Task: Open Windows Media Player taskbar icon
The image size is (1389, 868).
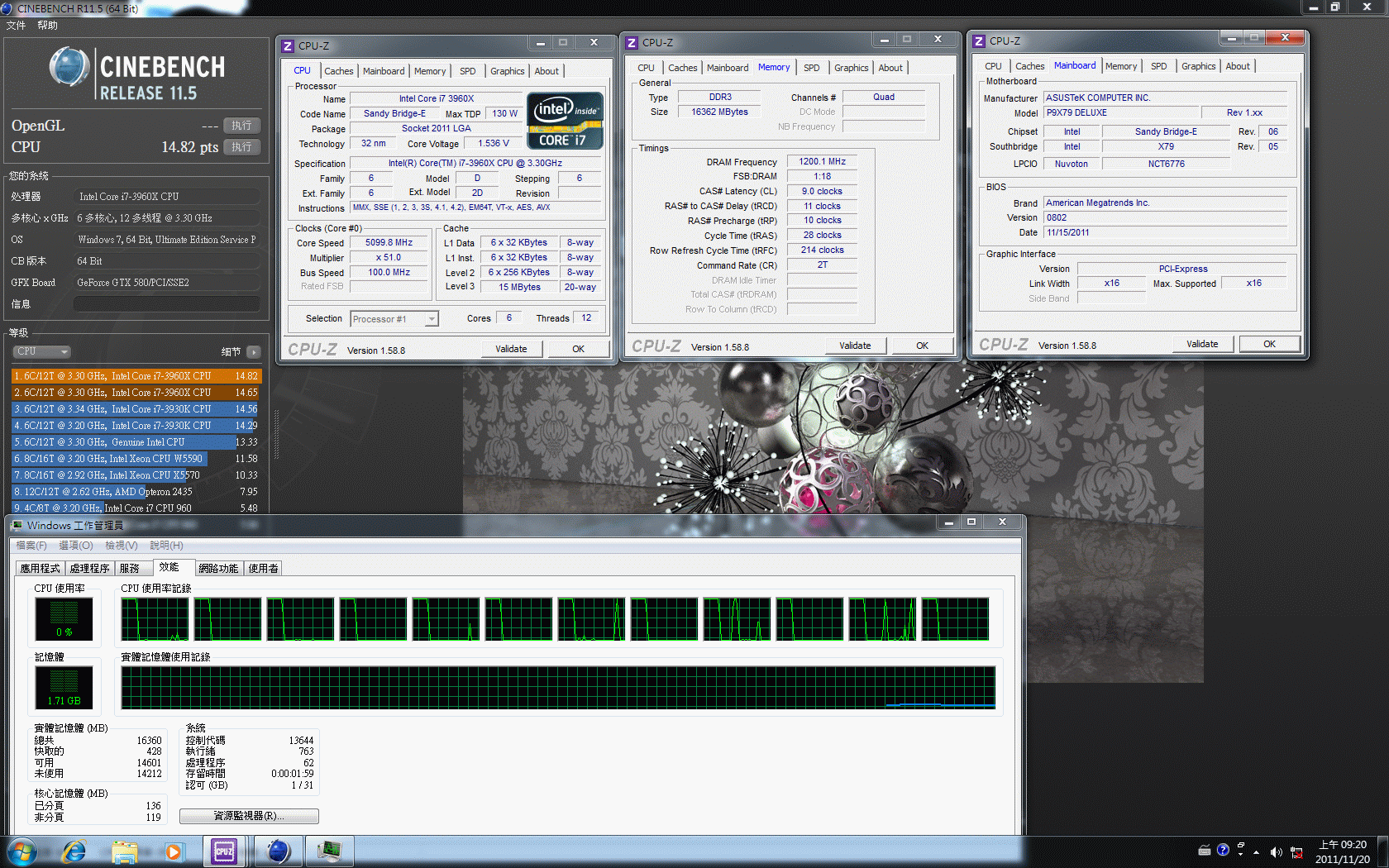Action: (x=174, y=851)
